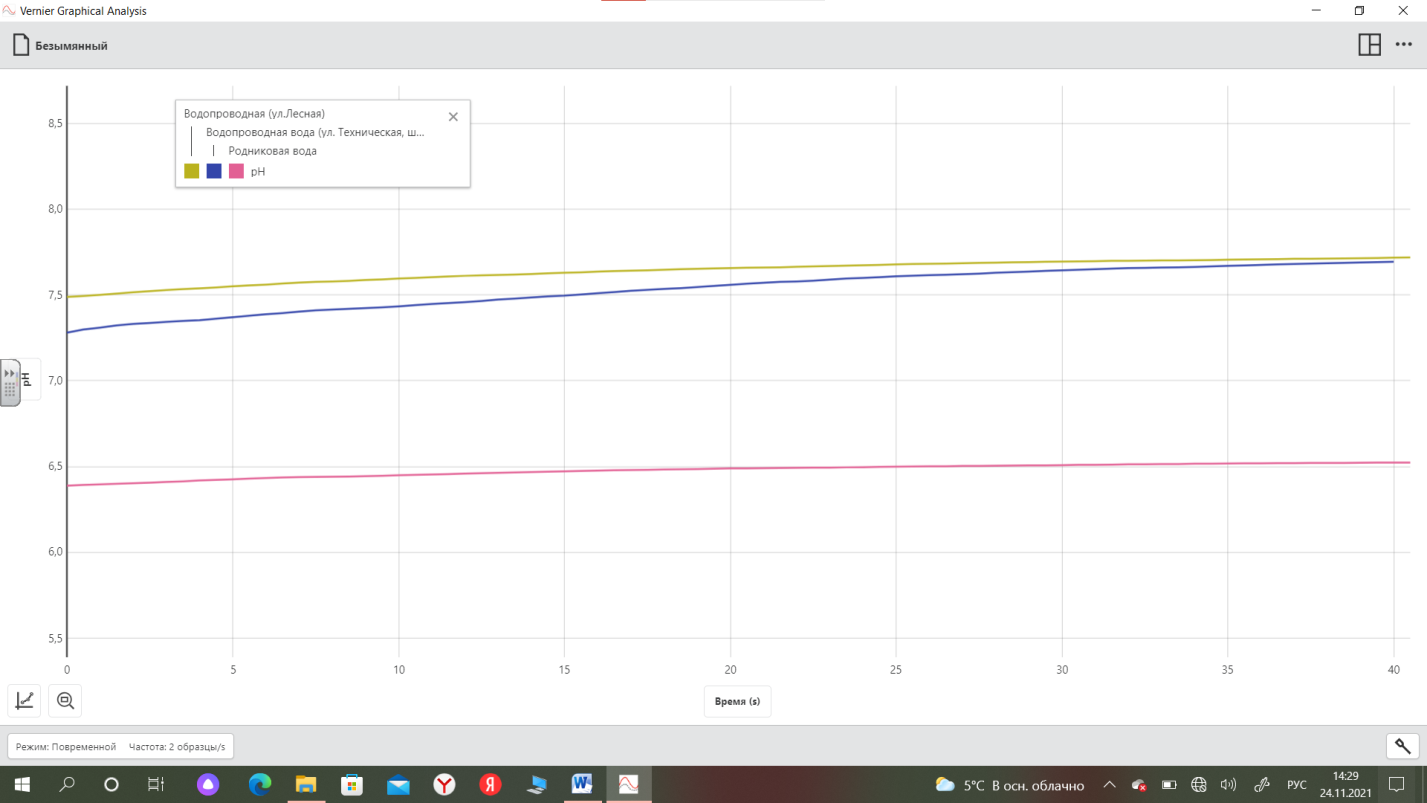1427x803 pixels.
Task: Open data collection mode settings button
Action: pos(120,747)
